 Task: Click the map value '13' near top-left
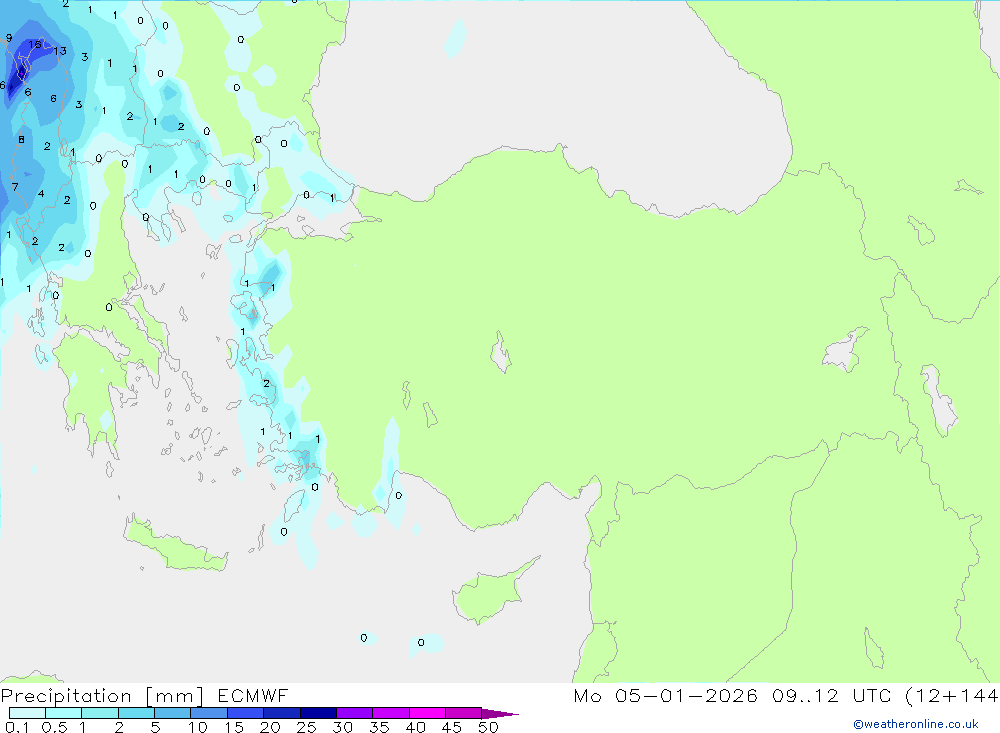[x=60, y=51]
